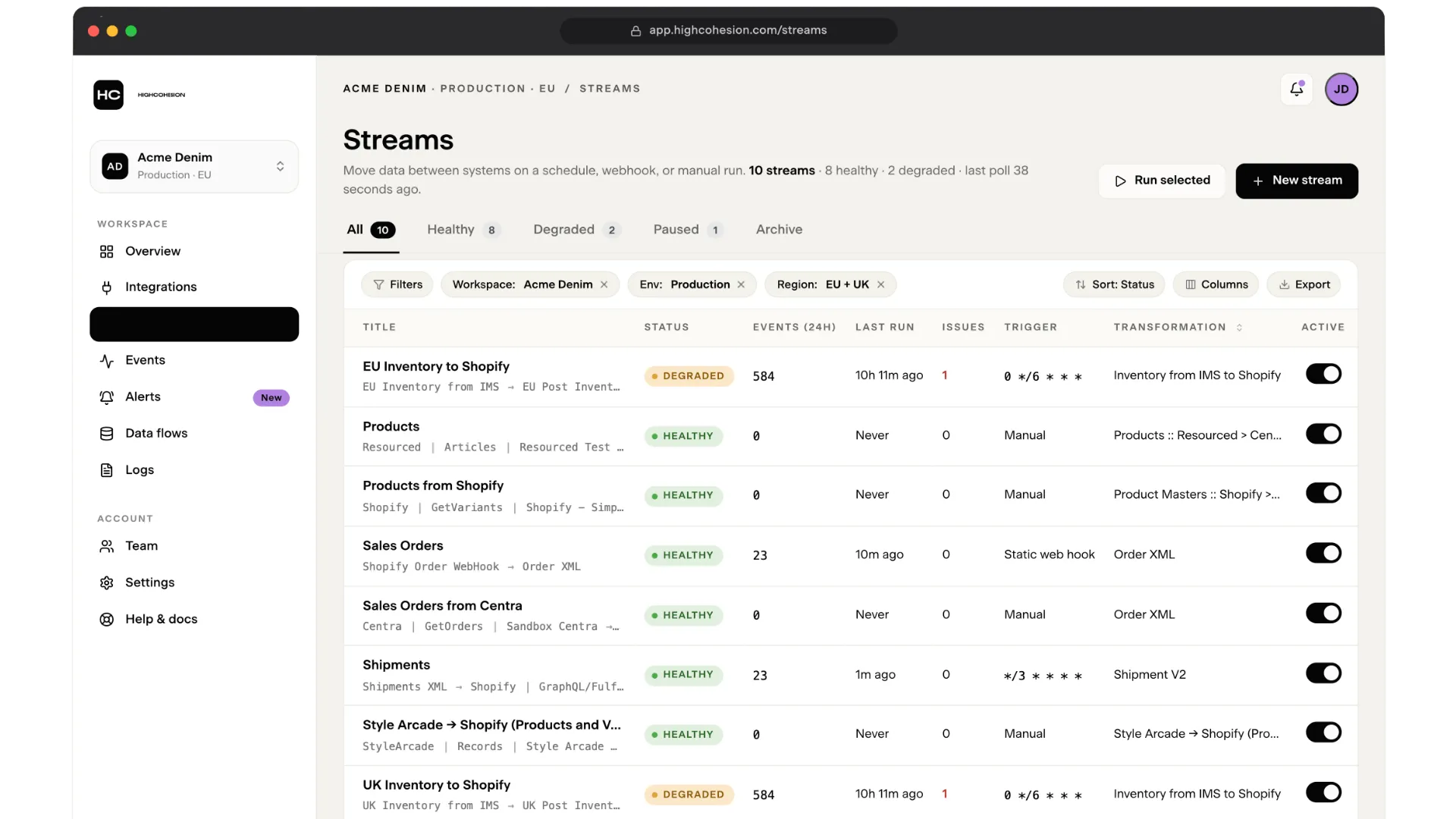This screenshot has height=819, width=1456.
Task: Click the Run selected button
Action: click(x=1162, y=181)
